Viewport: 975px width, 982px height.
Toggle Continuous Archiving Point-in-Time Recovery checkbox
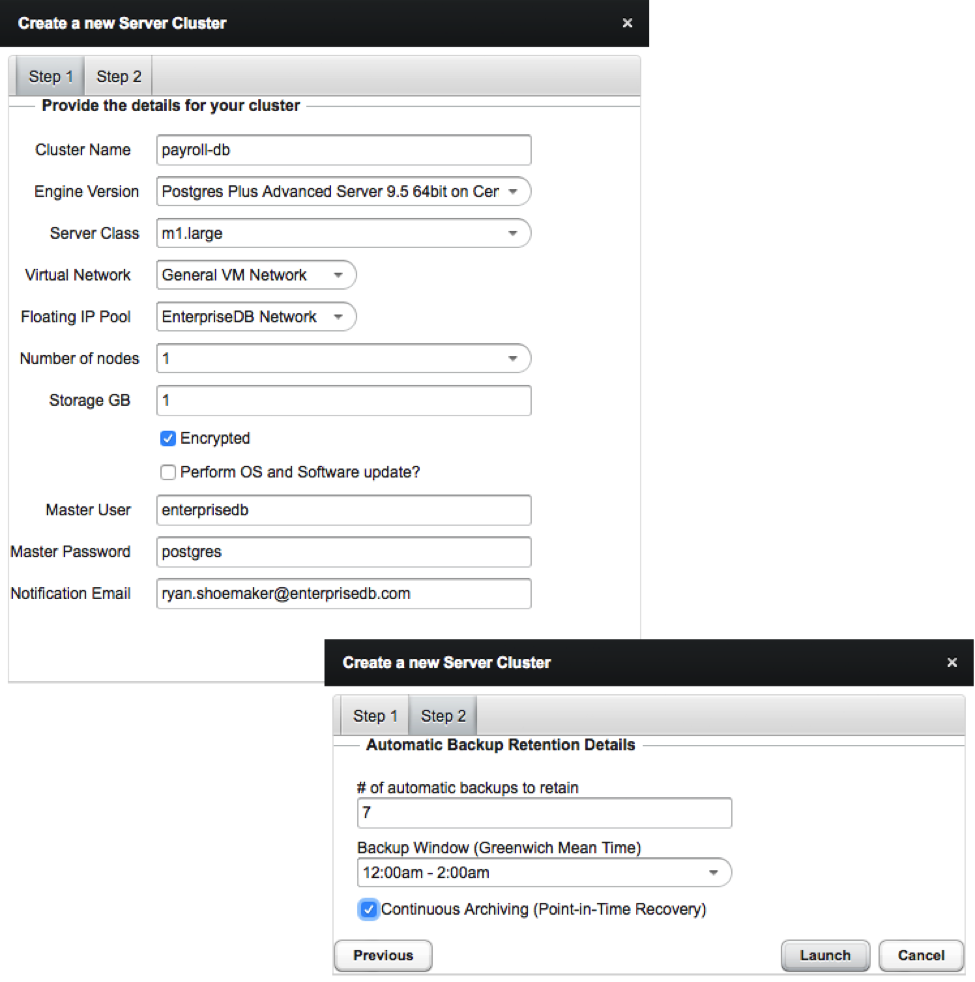(x=369, y=909)
